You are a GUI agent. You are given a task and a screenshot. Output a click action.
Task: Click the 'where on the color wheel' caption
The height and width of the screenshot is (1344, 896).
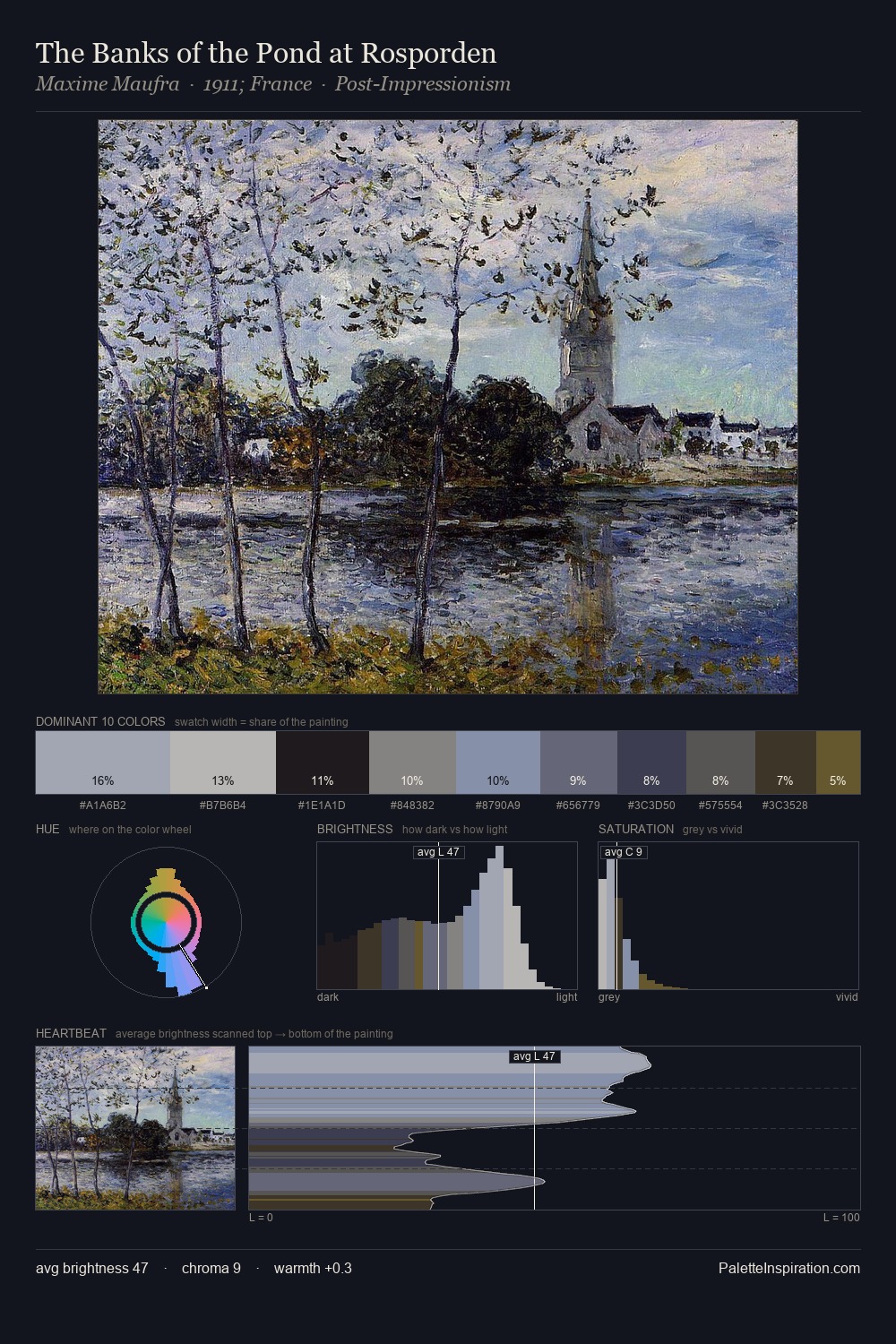click(x=130, y=829)
